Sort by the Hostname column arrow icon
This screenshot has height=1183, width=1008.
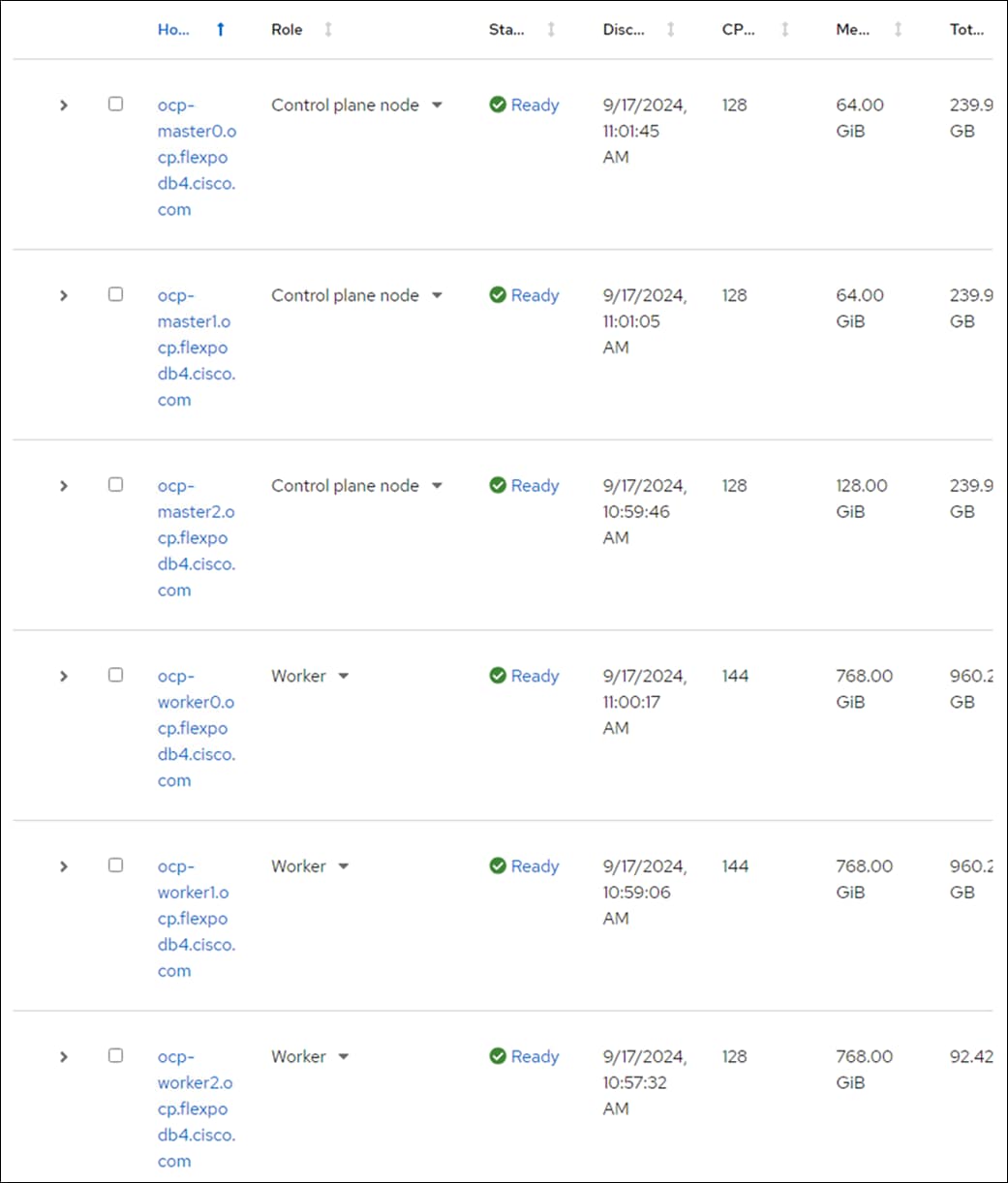221,30
